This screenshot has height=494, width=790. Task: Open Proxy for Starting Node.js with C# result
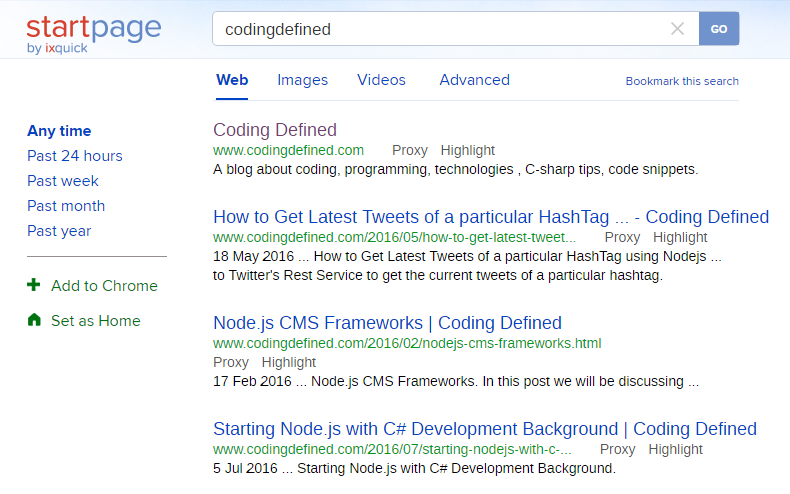click(618, 449)
